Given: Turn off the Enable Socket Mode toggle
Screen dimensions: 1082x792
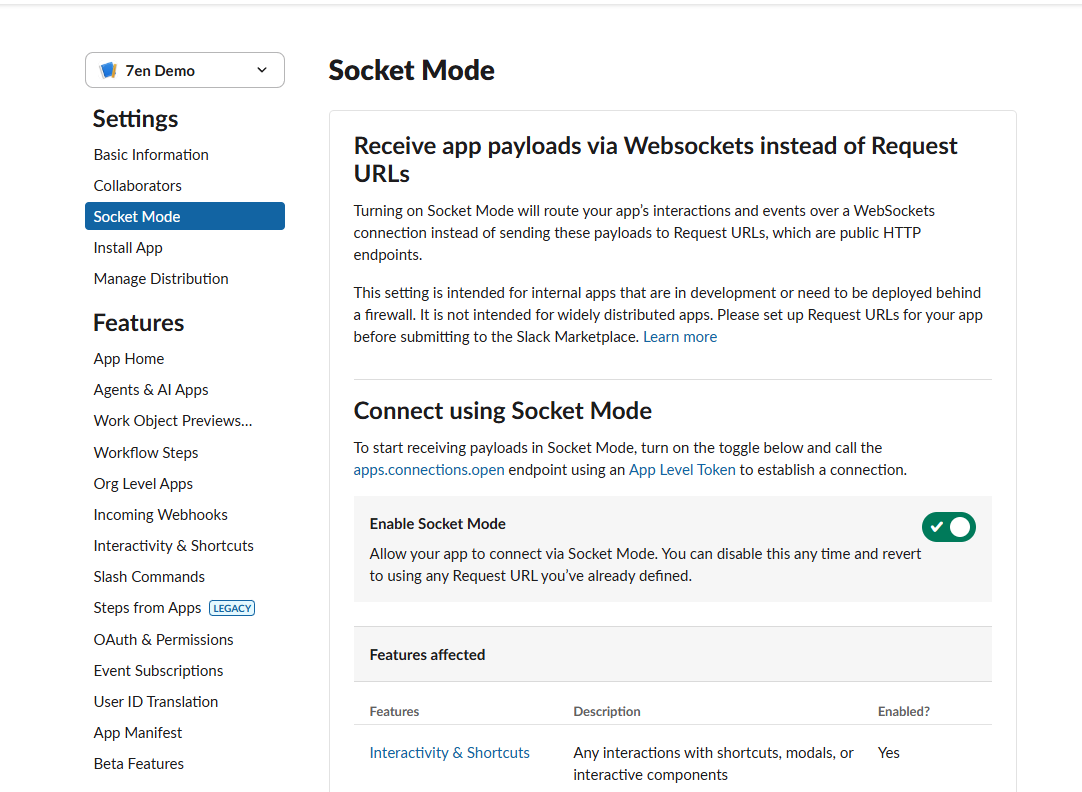Looking at the screenshot, I should pyautogui.click(x=949, y=527).
